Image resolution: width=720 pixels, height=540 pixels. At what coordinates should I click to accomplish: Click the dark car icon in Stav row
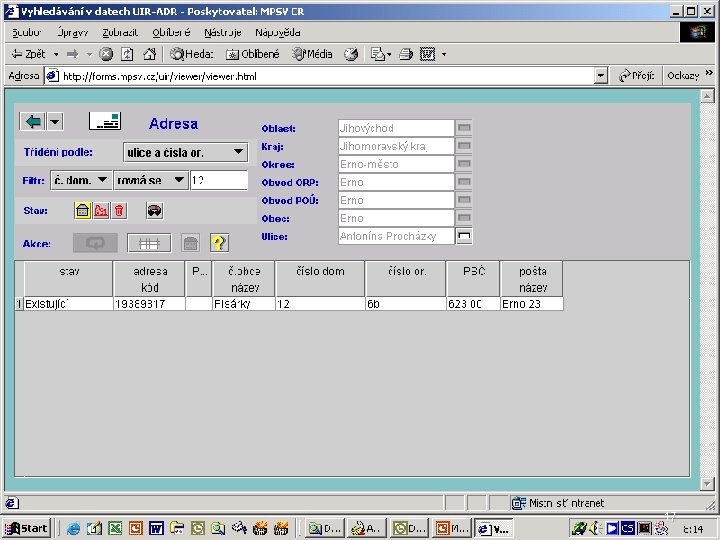[x=154, y=210]
